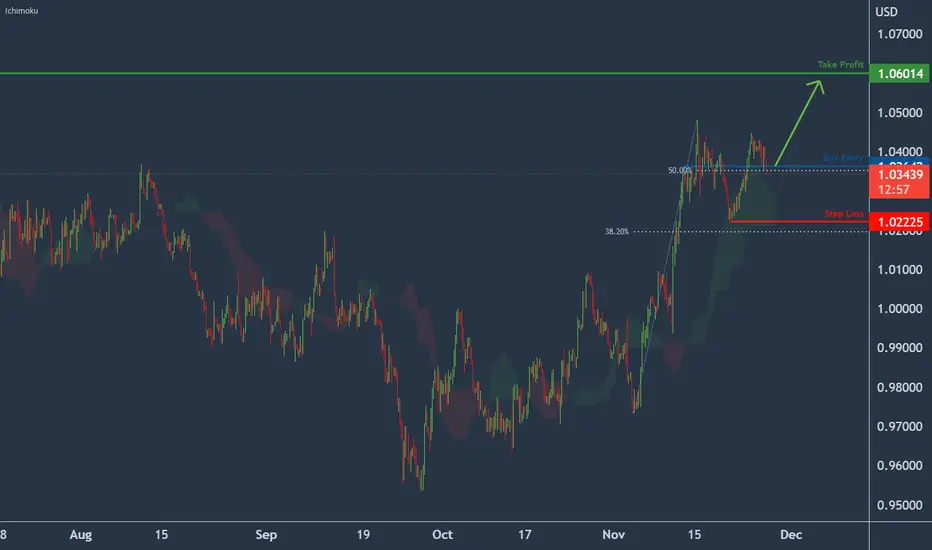This screenshot has width=932, height=550.
Task: Click the 1.05000 price axis label
Action: (x=900, y=113)
